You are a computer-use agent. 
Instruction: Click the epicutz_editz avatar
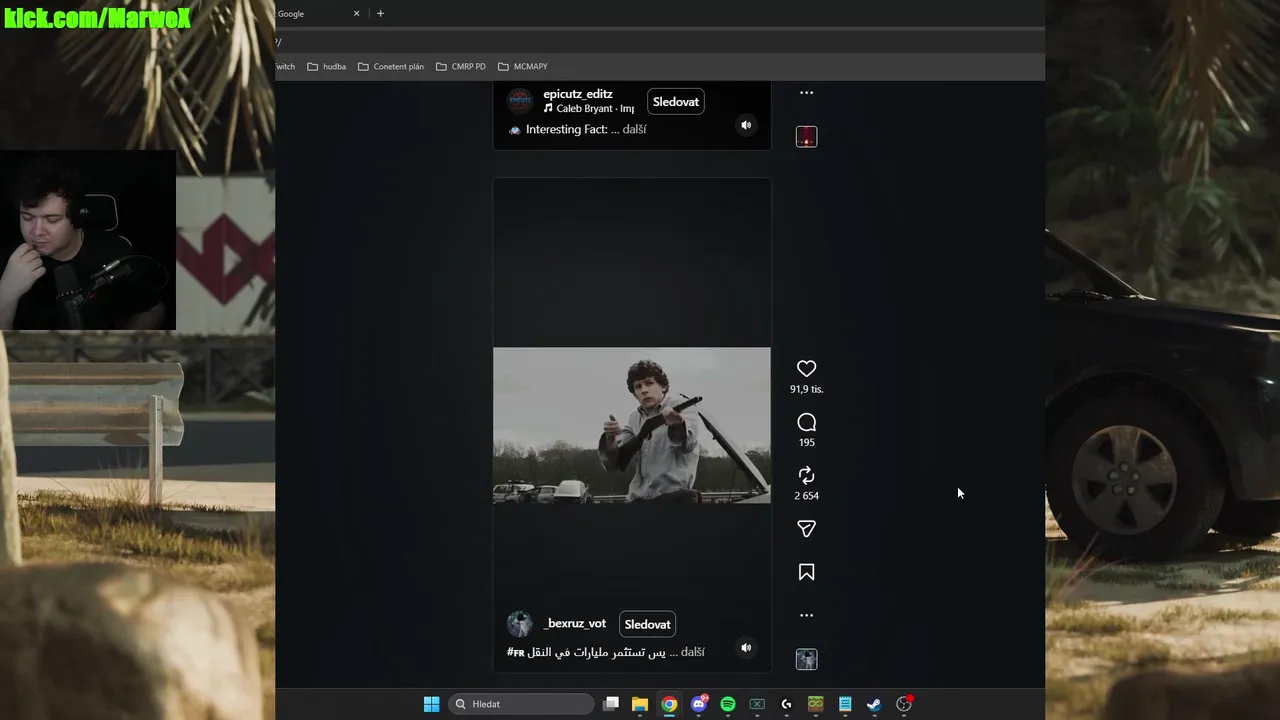519,101
